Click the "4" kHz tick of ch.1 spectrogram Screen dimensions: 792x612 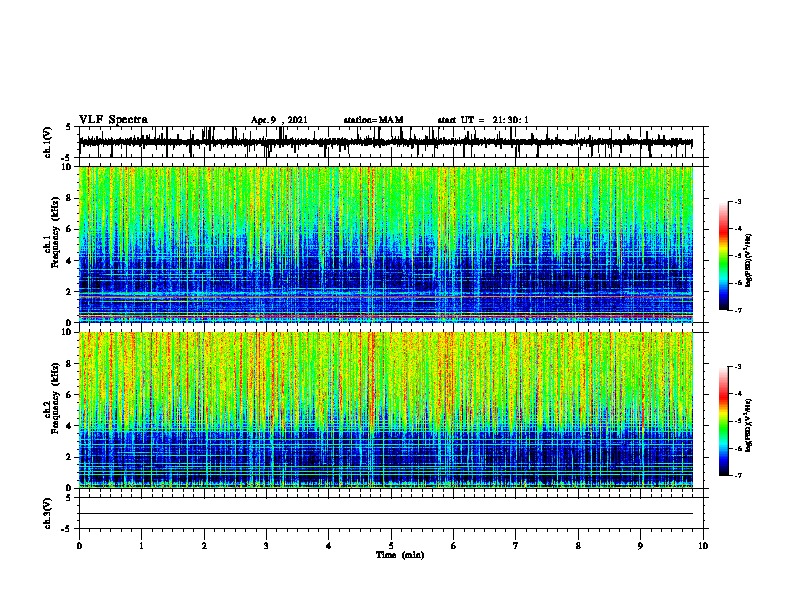coord(70,261)
